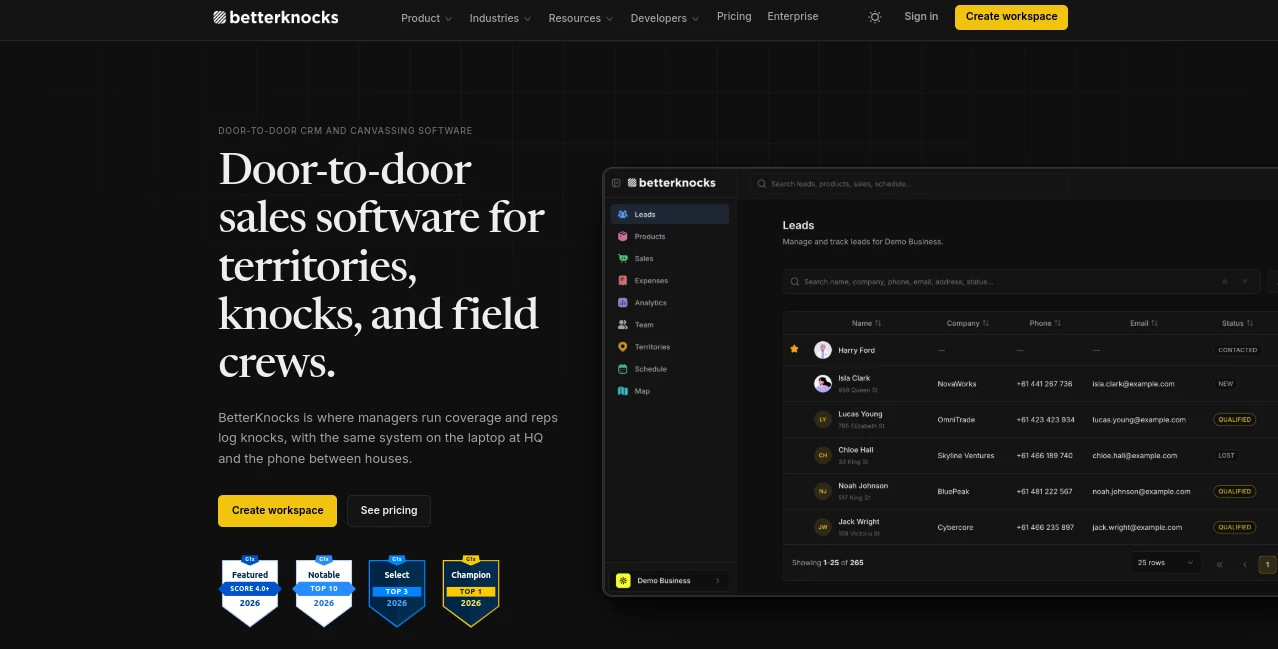
Task: Click the Notable Top 10 badge
Action: pyautogui.click(x=324, y=591)
